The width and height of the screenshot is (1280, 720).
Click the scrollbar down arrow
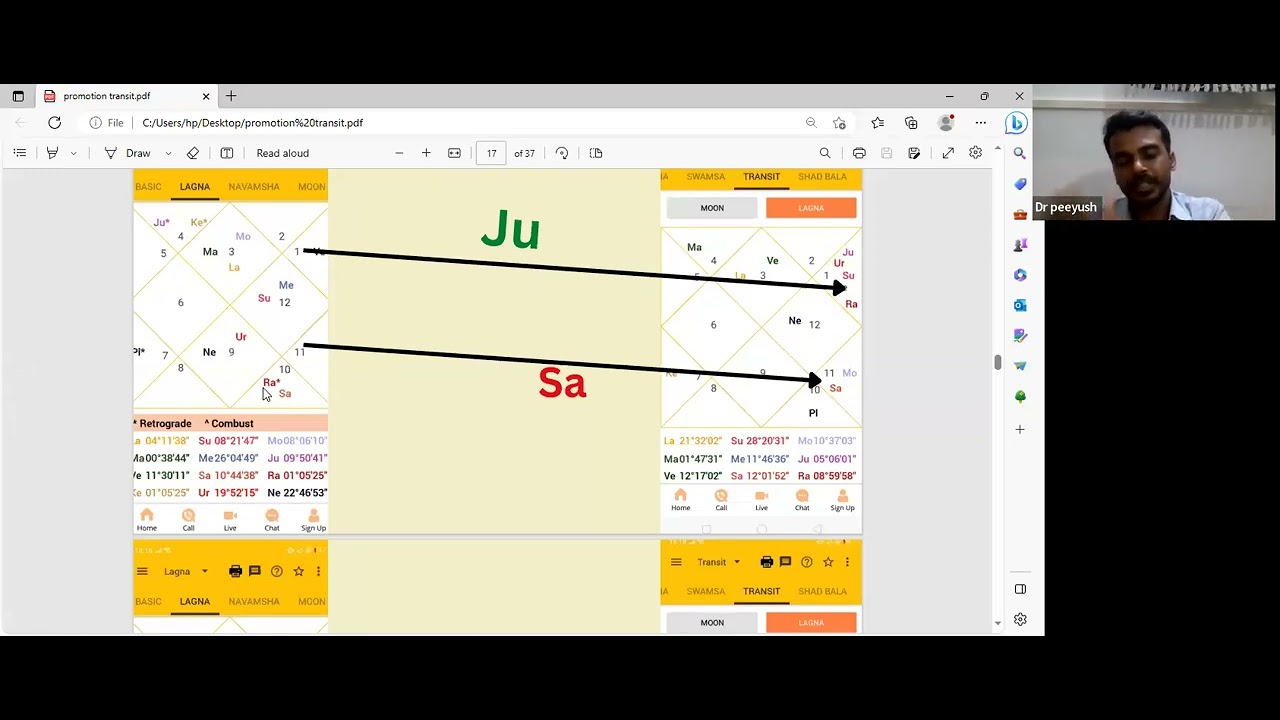(997, 623)
